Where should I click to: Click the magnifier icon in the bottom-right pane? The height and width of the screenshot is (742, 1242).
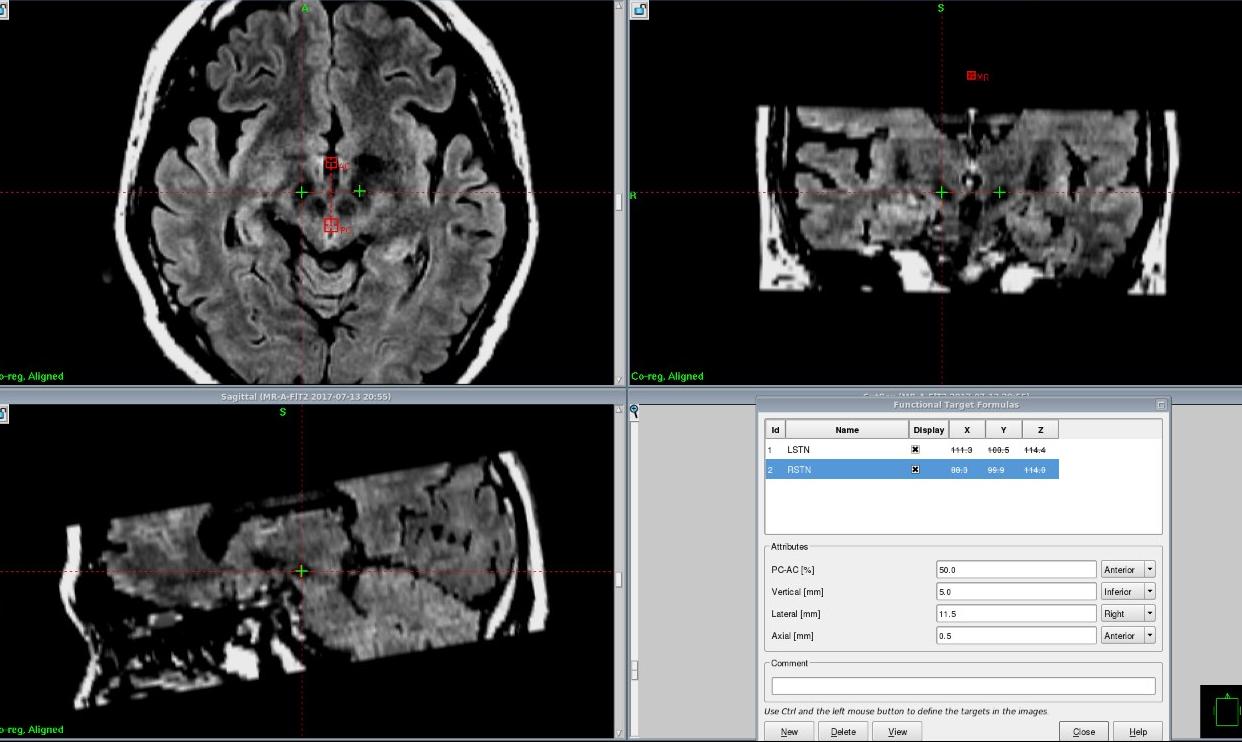coord(634,411)
